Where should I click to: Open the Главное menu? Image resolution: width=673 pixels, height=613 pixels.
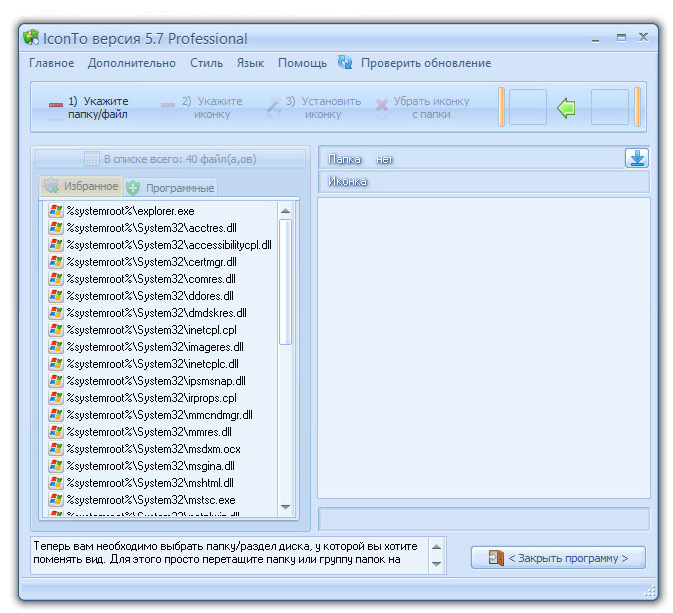point(52,63)
